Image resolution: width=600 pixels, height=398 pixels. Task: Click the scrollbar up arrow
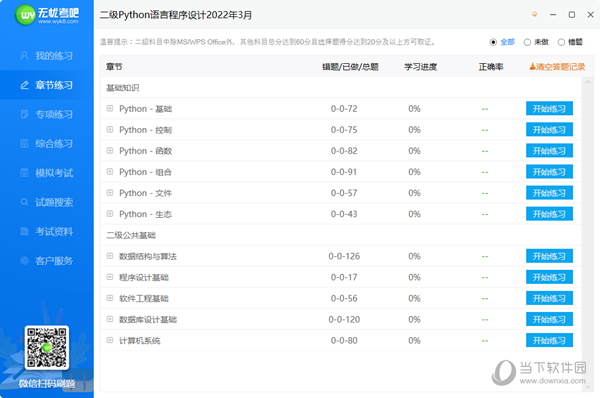pos(587,82)
